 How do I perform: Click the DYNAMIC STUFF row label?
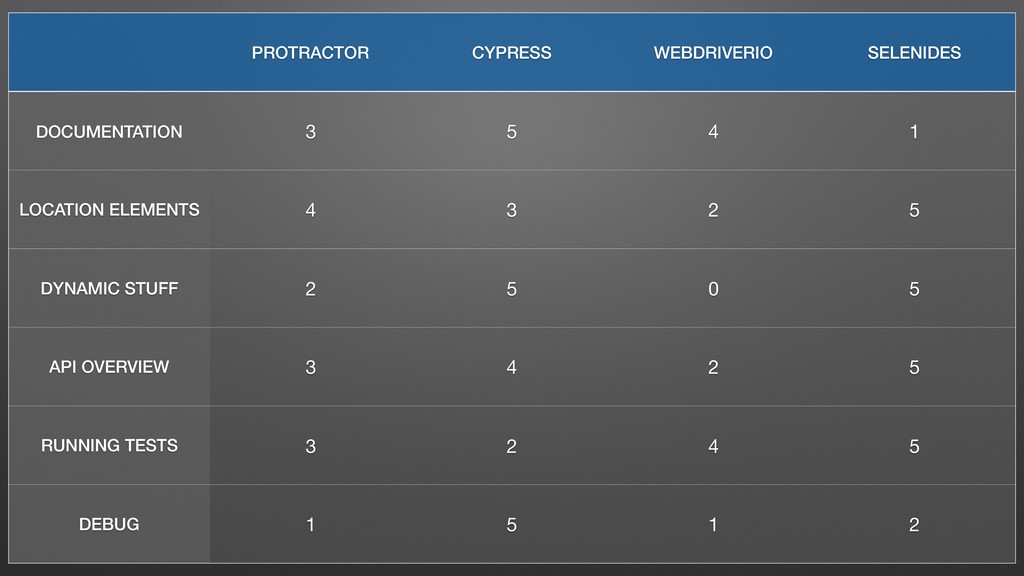(109, 289)
